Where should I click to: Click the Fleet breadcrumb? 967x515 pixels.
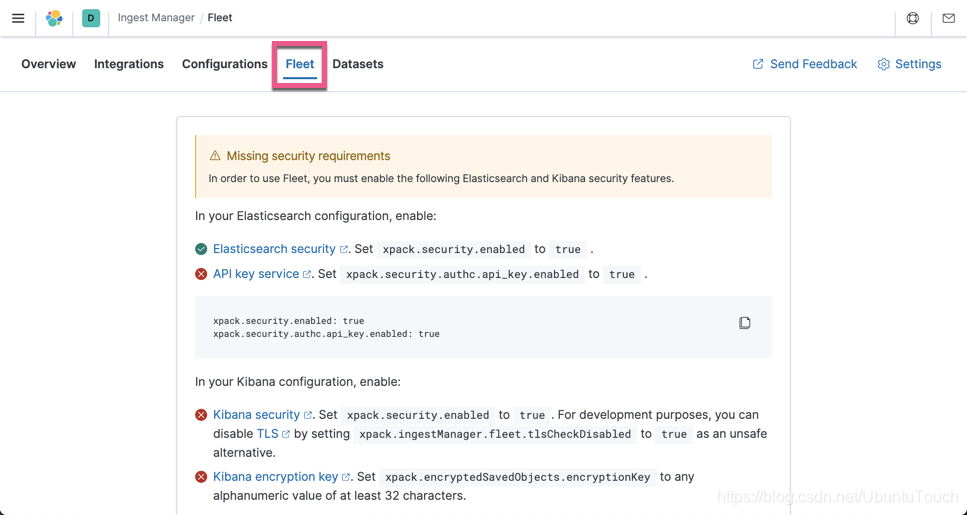pyautogui.click(x=220, y=18)
